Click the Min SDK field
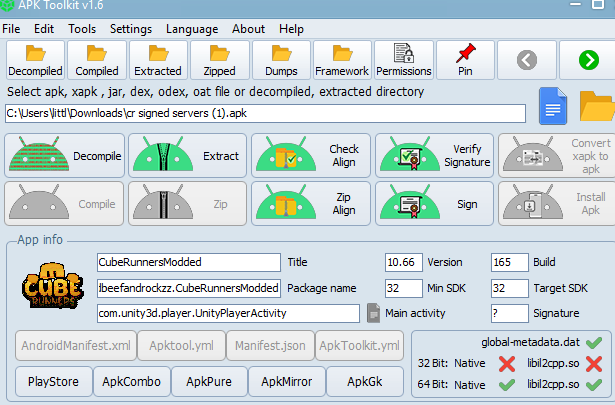 click(404, 288)
